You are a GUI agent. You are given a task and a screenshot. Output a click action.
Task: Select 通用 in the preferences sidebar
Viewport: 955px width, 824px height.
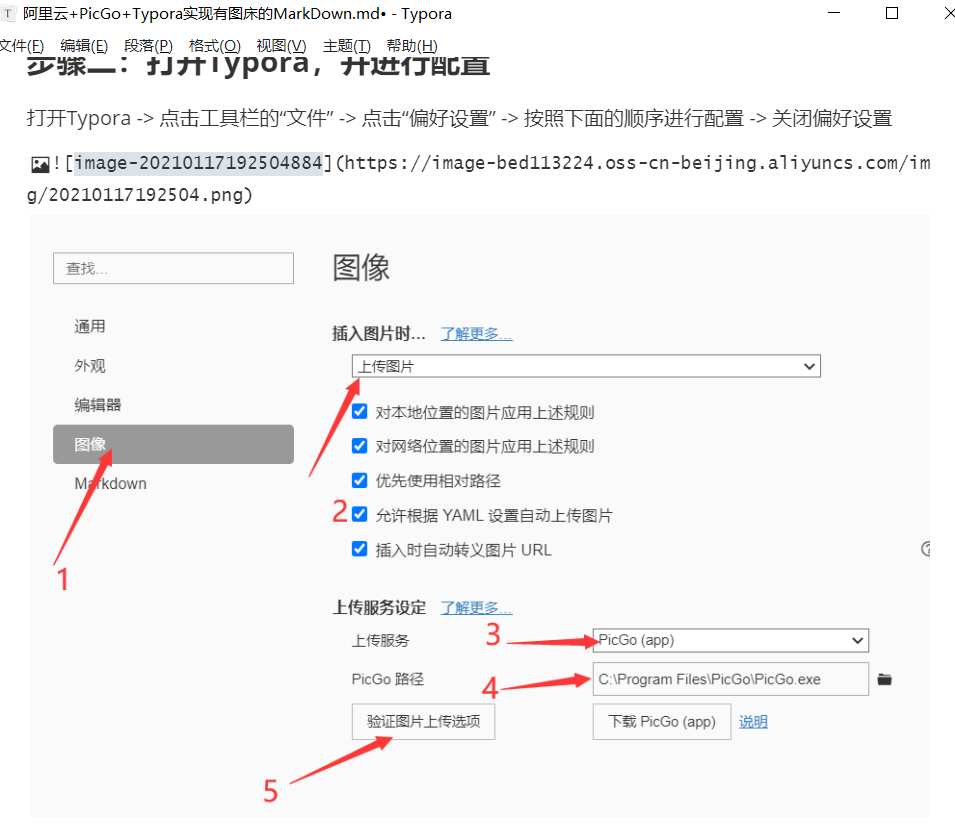pyautogui.click(x=90, y=326)
